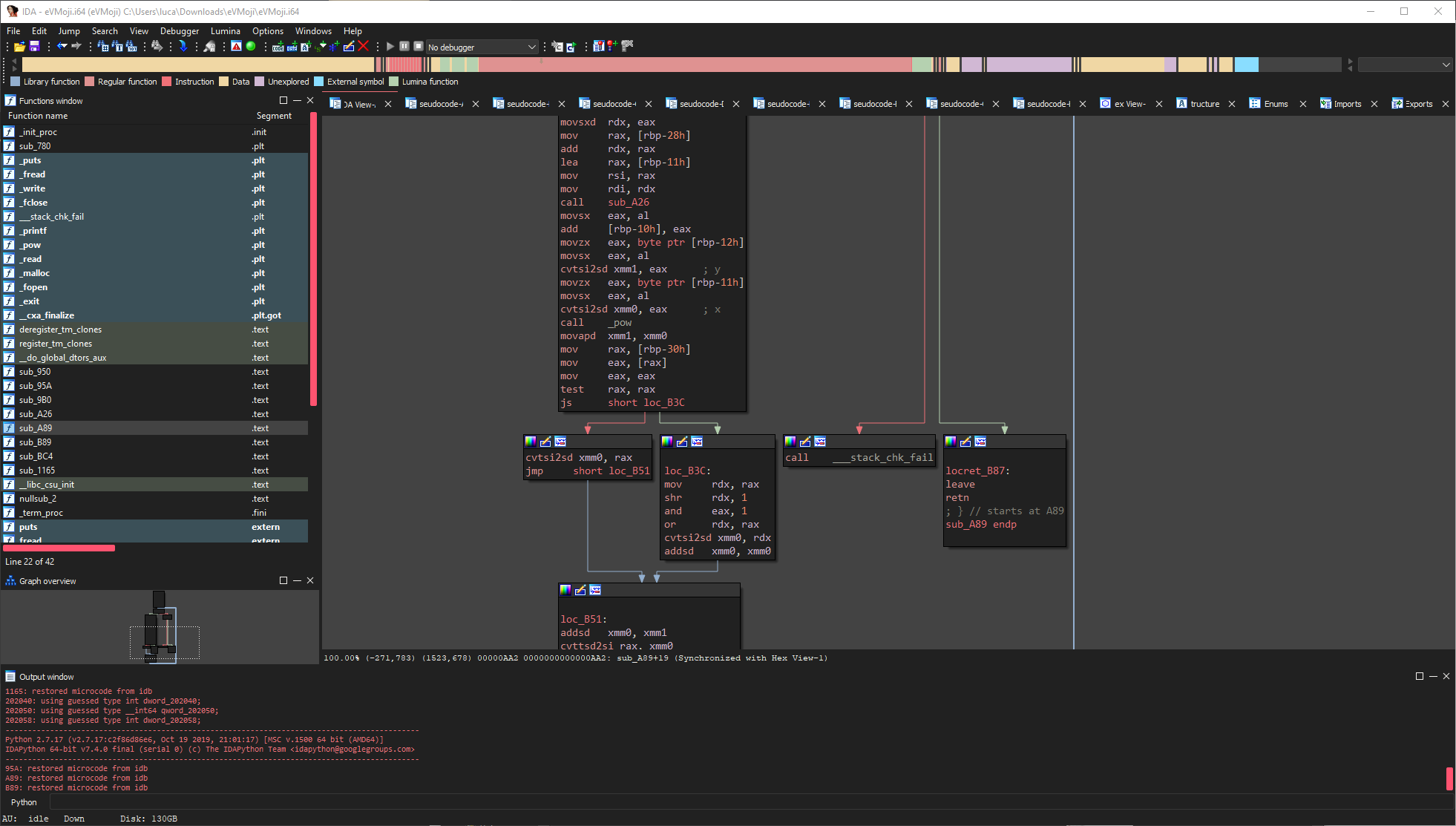Click the Function name column header
This screenshot has width=1456, height=826.
tap(38, 116)
